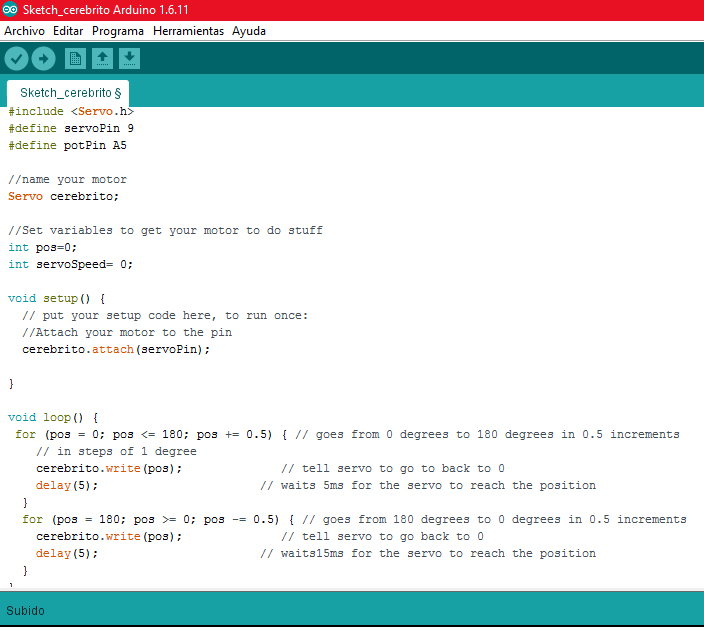This screenshot has width=704, height=627.
Task: Click the '#include <Servo.h>' line
Action: click(x=71, y=111)
